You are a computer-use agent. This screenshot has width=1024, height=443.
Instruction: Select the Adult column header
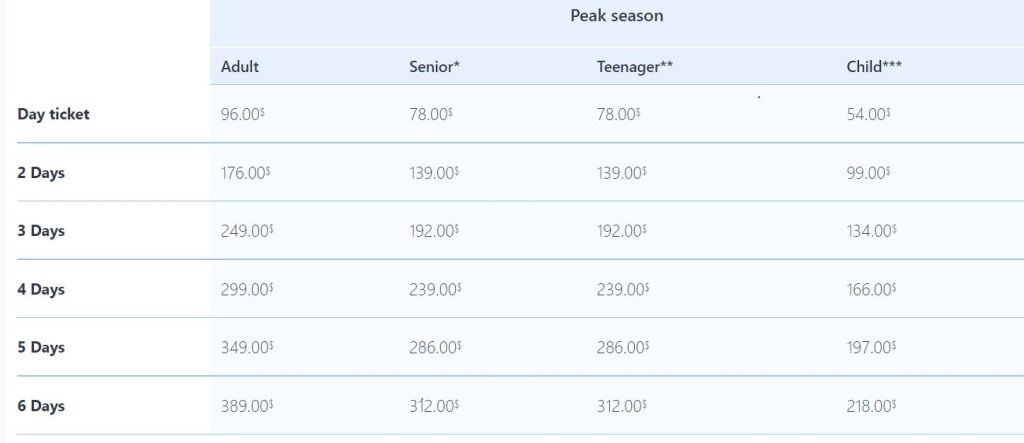pos(240,67)
